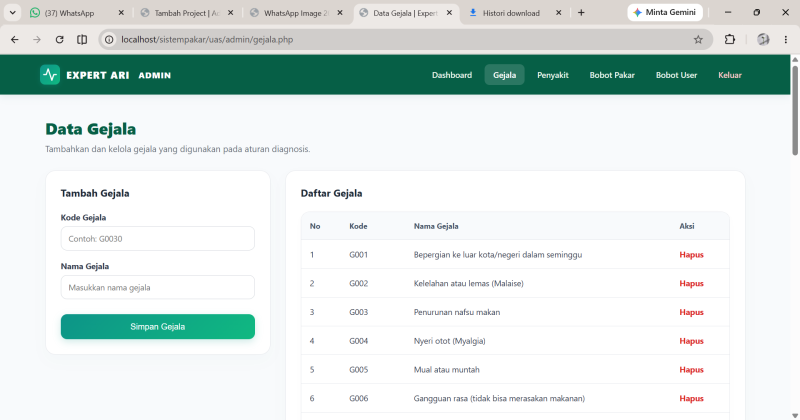Open the Bobot User nav item
Viewport: 800px width, 420px height.
click(x=677, y=75)
